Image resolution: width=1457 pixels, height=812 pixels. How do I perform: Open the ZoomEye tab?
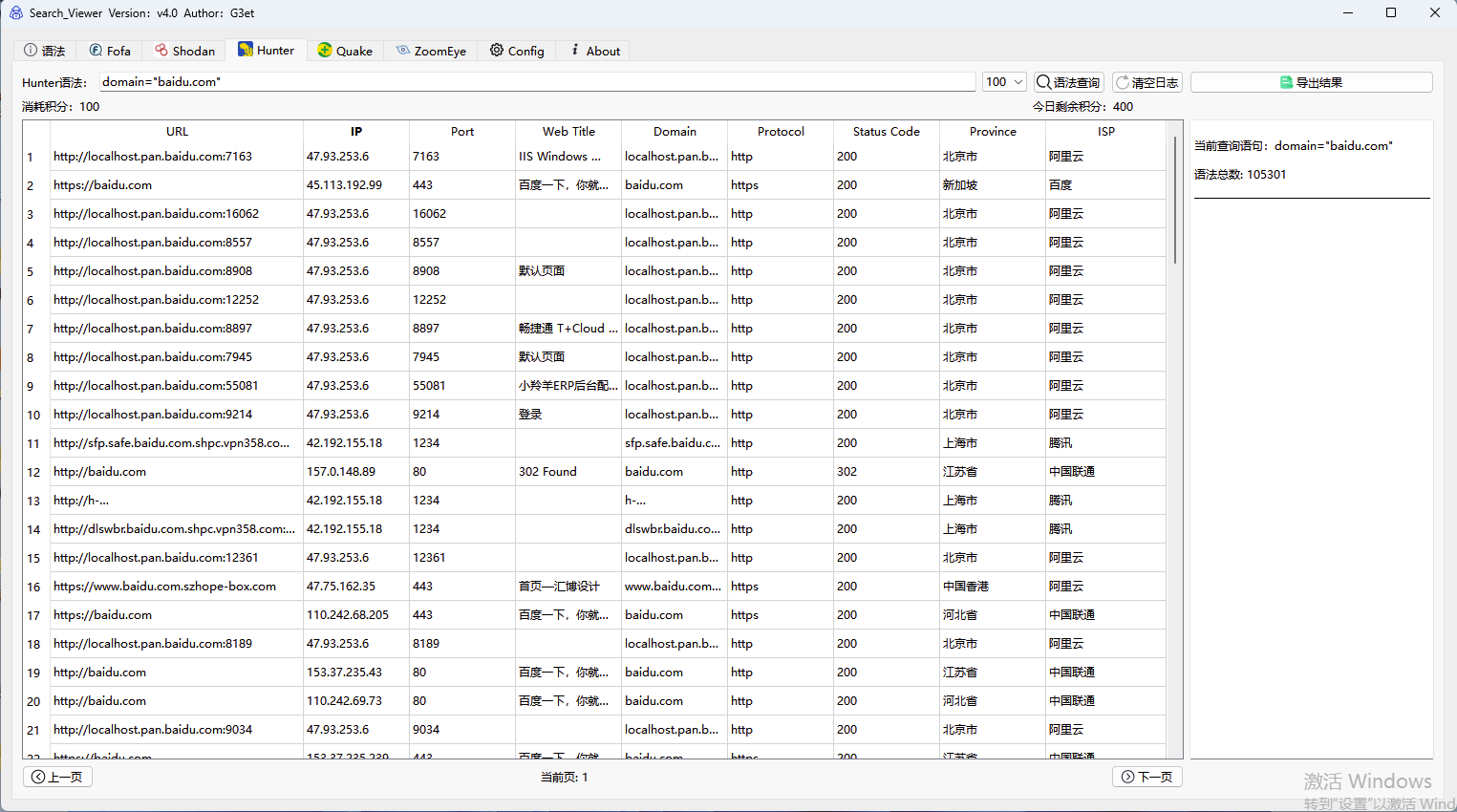coord(431,51)
